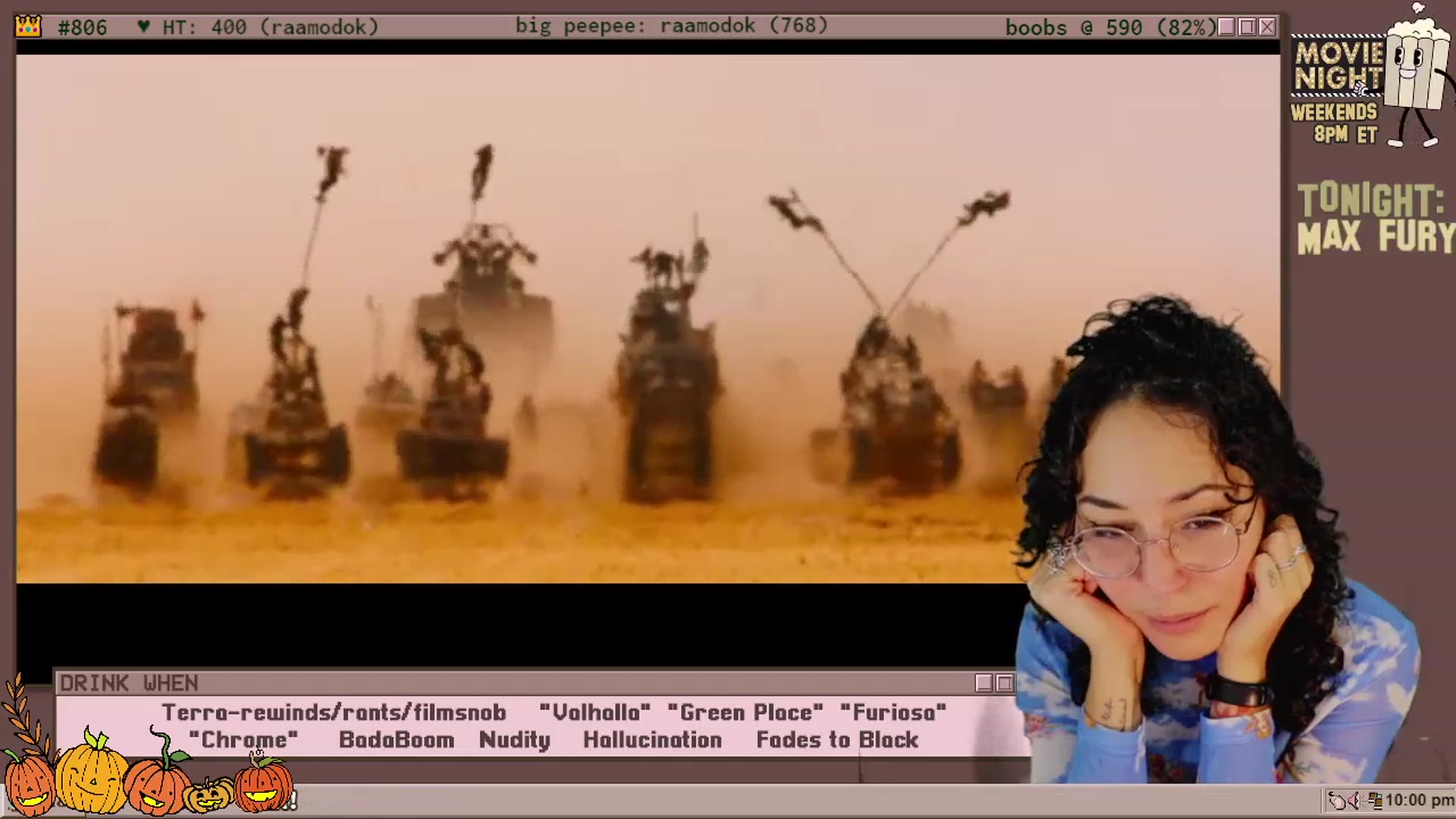Click the "Green Place" drink rule

745,713
